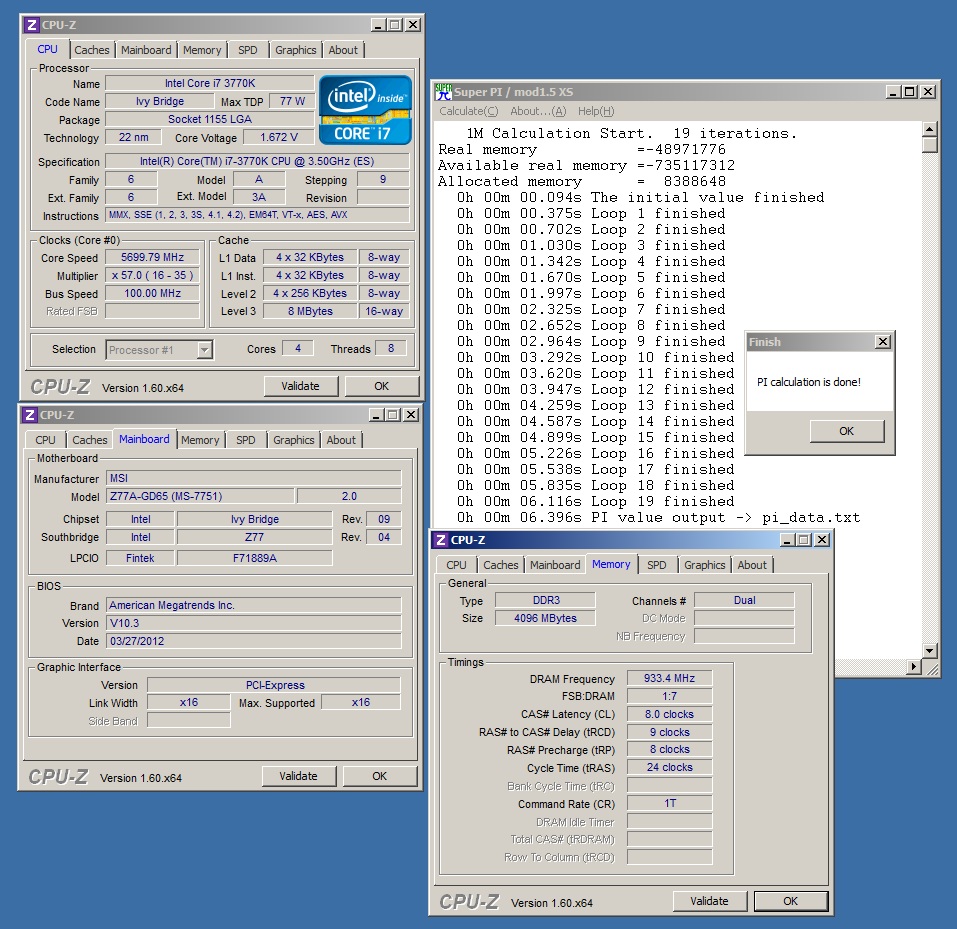The image size is (957, 929).
Task: Close the Finish dialog with its X button
Action: click(882, 342)
